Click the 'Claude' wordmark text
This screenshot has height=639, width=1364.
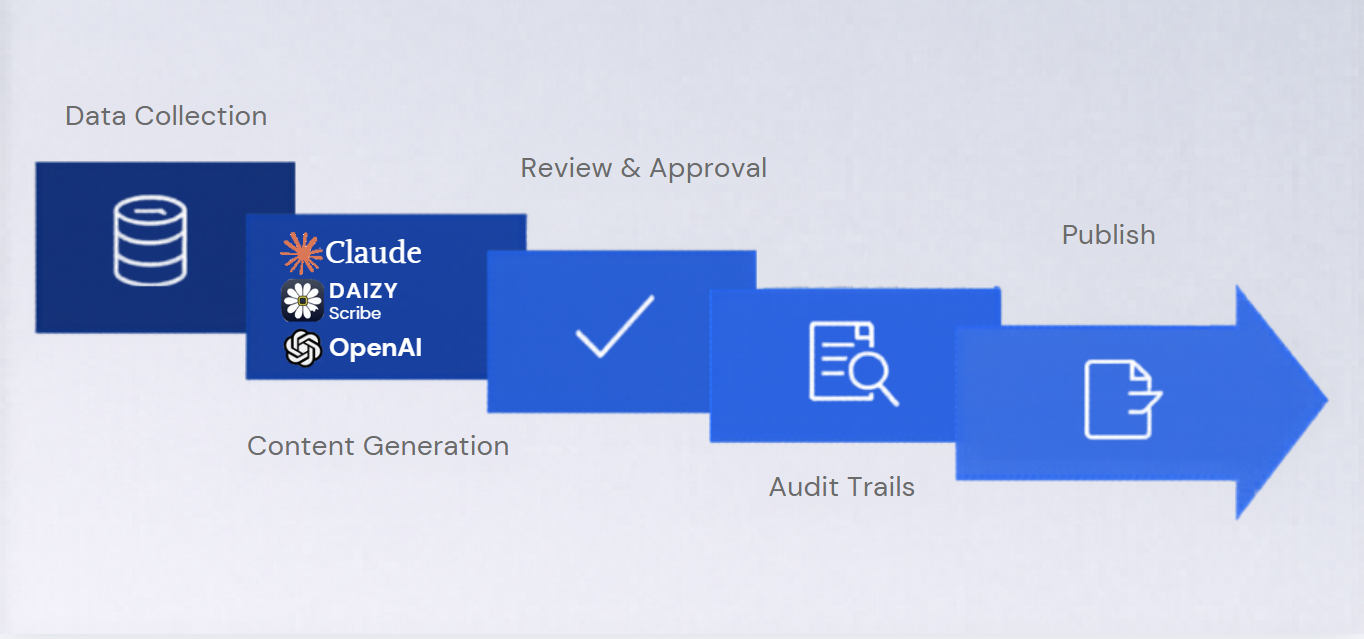(374, 252)
